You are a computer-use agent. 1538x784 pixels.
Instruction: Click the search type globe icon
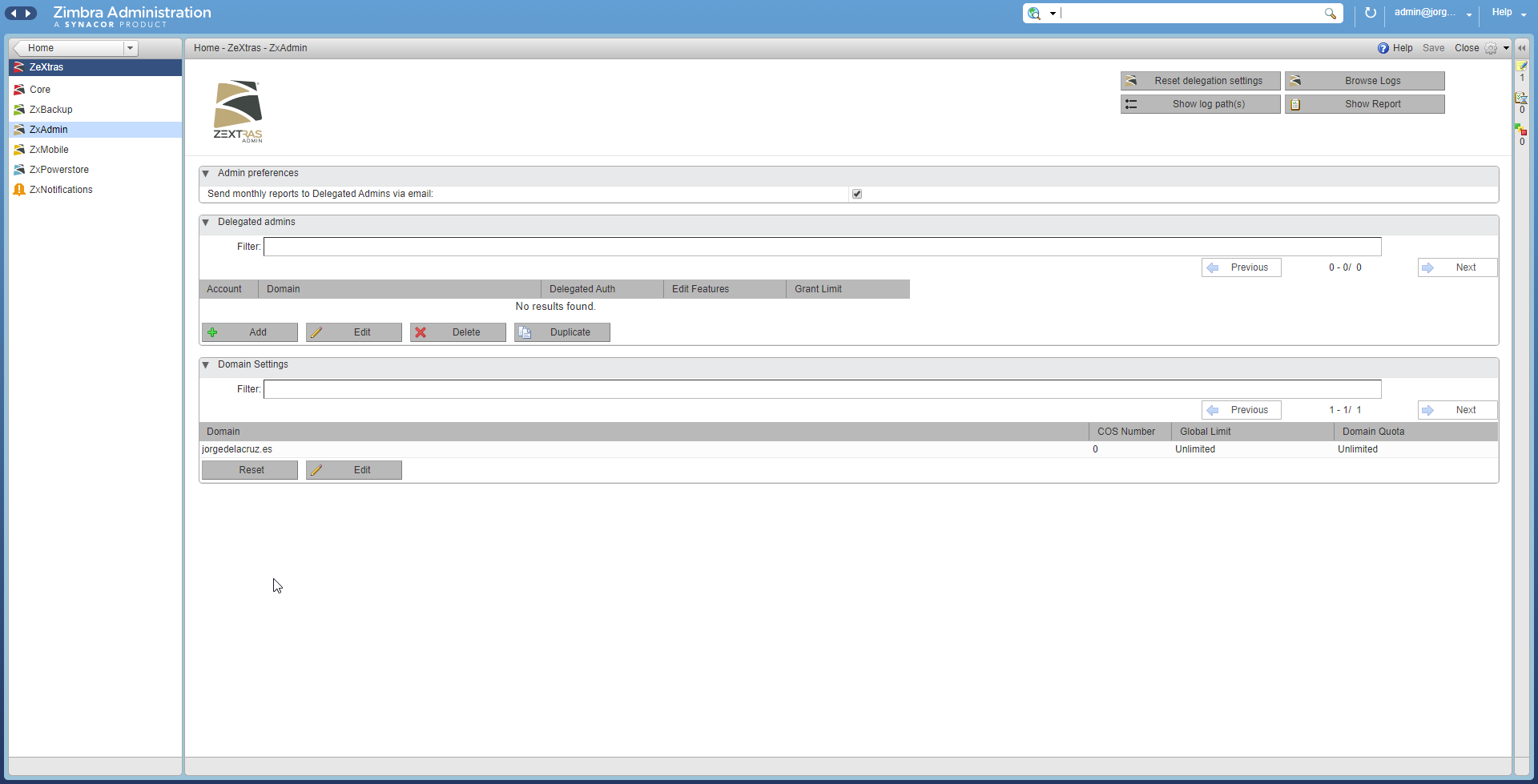pos(1034,13)
